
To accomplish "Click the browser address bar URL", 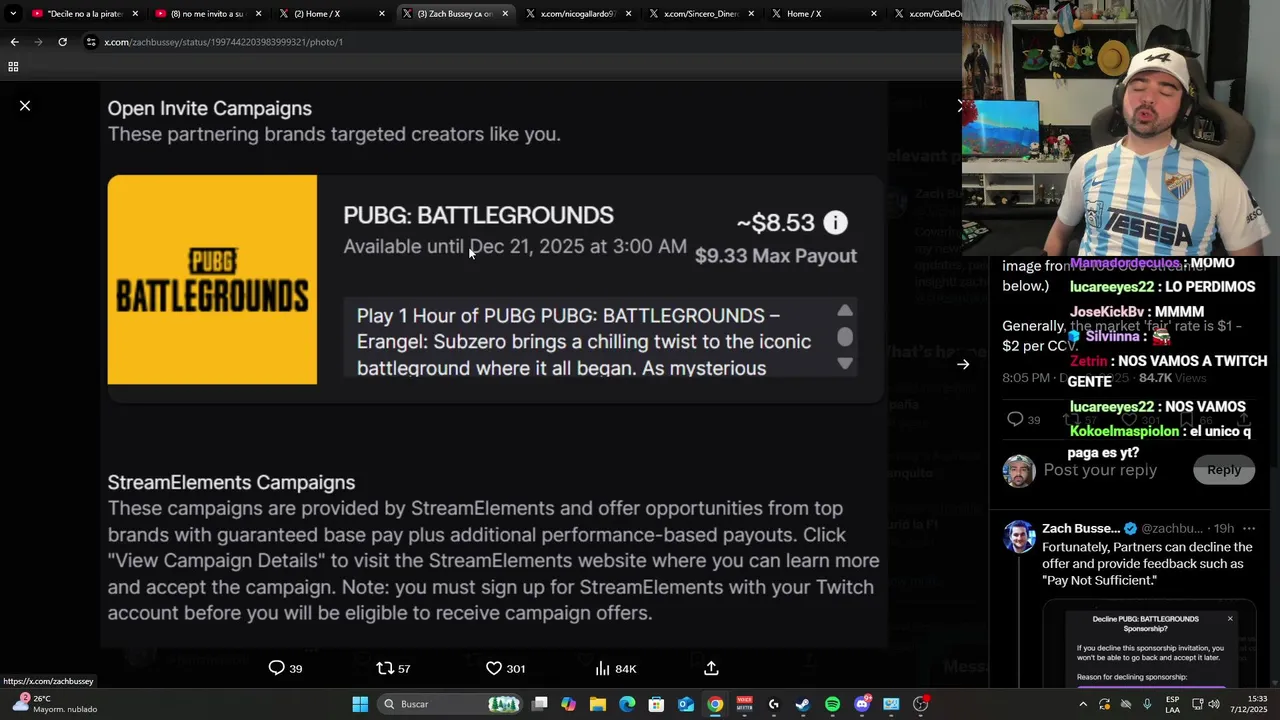I will click(224, 42).
